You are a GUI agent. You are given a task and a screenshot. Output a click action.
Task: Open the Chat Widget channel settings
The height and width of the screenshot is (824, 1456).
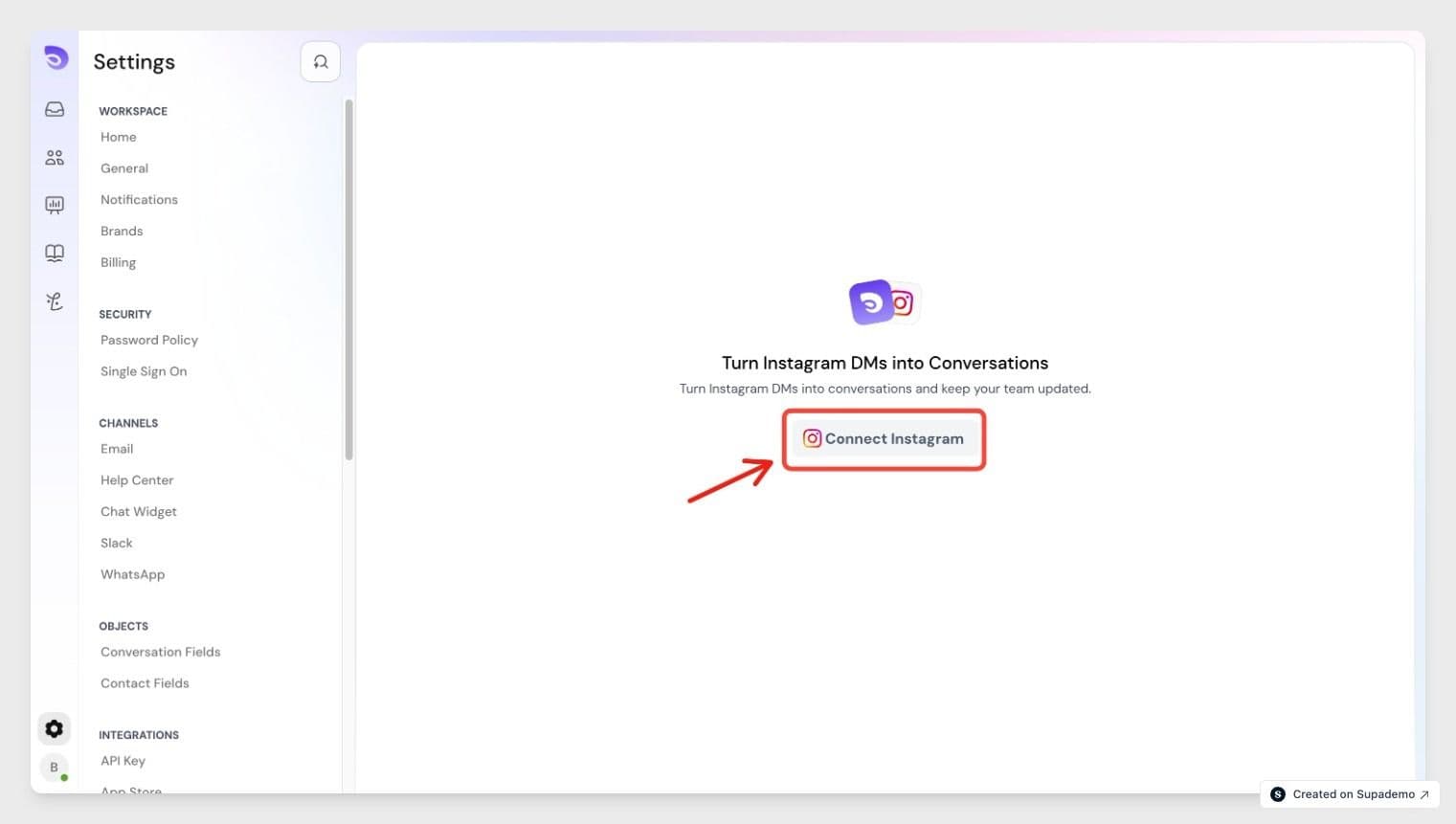pyautogui.click(x=139, y=512)
